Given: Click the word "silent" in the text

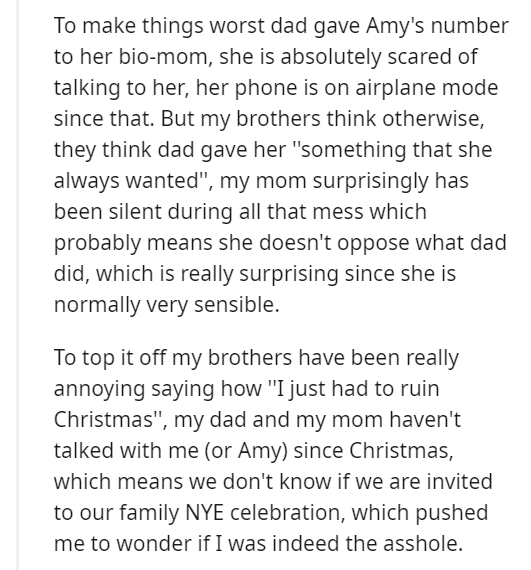Looking at the screenshot, I should tap(135, 212).
